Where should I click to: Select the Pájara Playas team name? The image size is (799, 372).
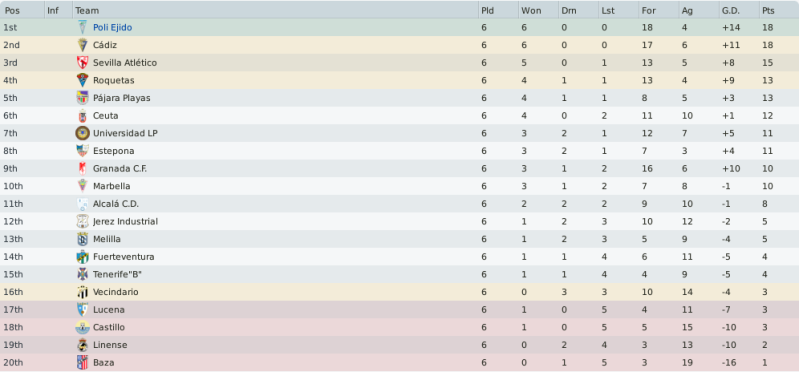click(121, 98)
